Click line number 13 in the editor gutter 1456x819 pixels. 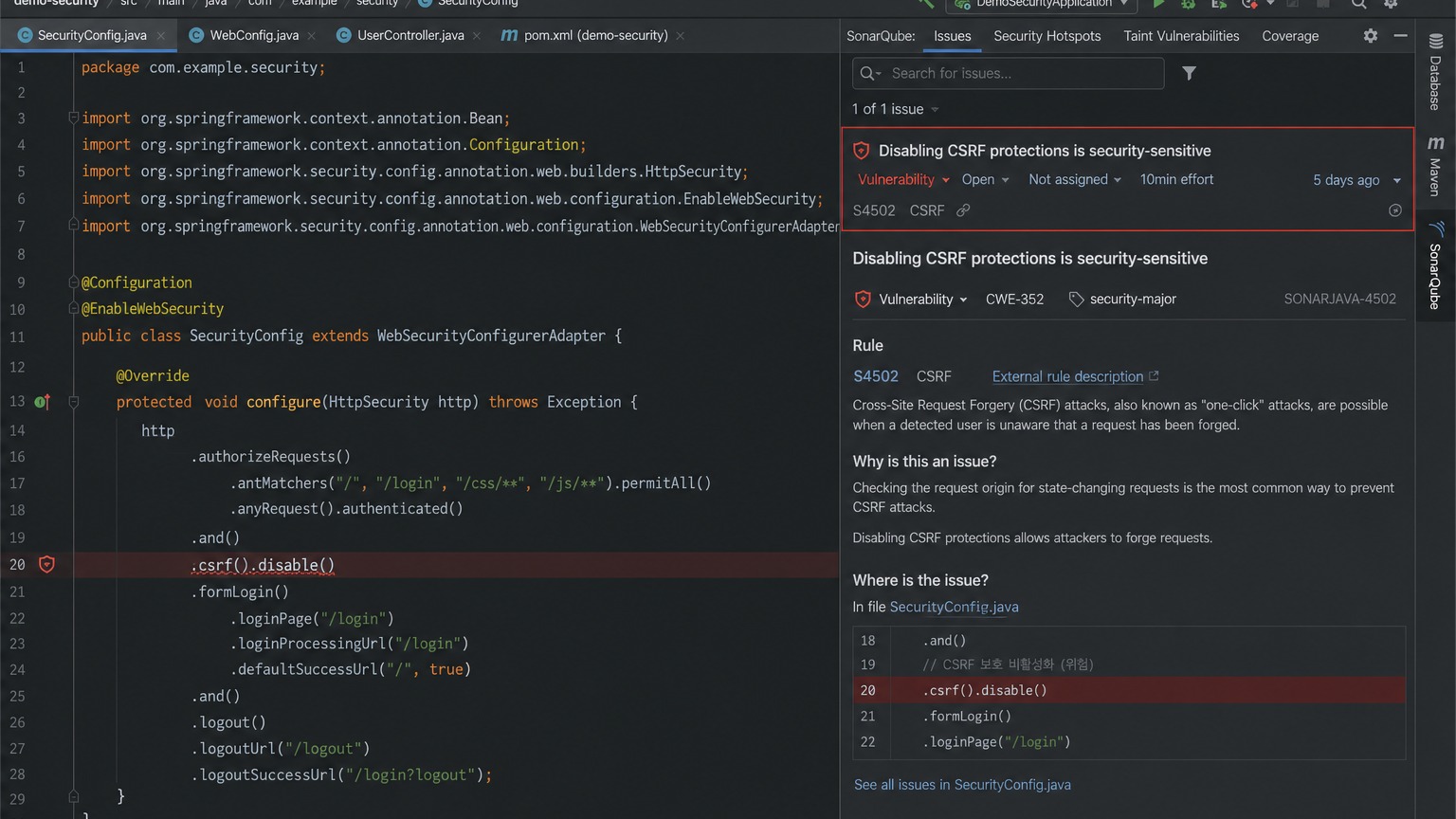point(17,401)
